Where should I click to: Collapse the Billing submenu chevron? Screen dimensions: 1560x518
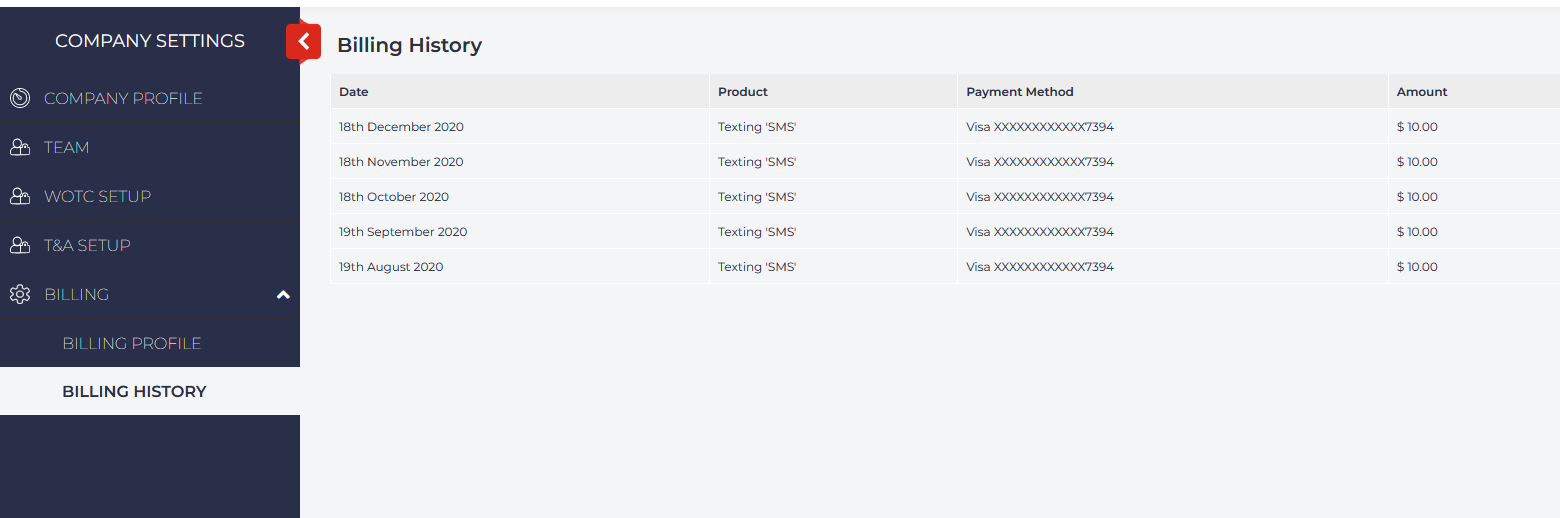coord(283,295)
